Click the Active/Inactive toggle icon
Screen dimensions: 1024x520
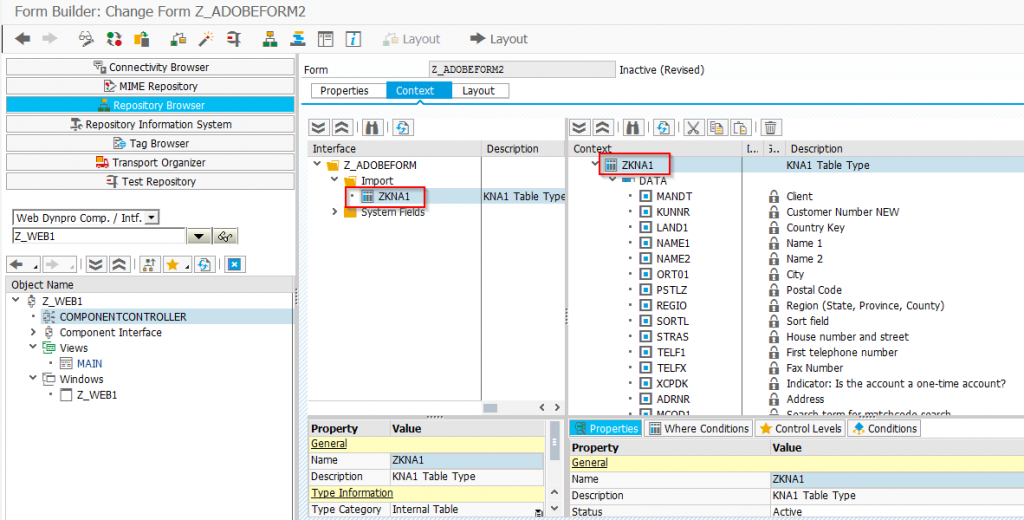click(114, 39)
